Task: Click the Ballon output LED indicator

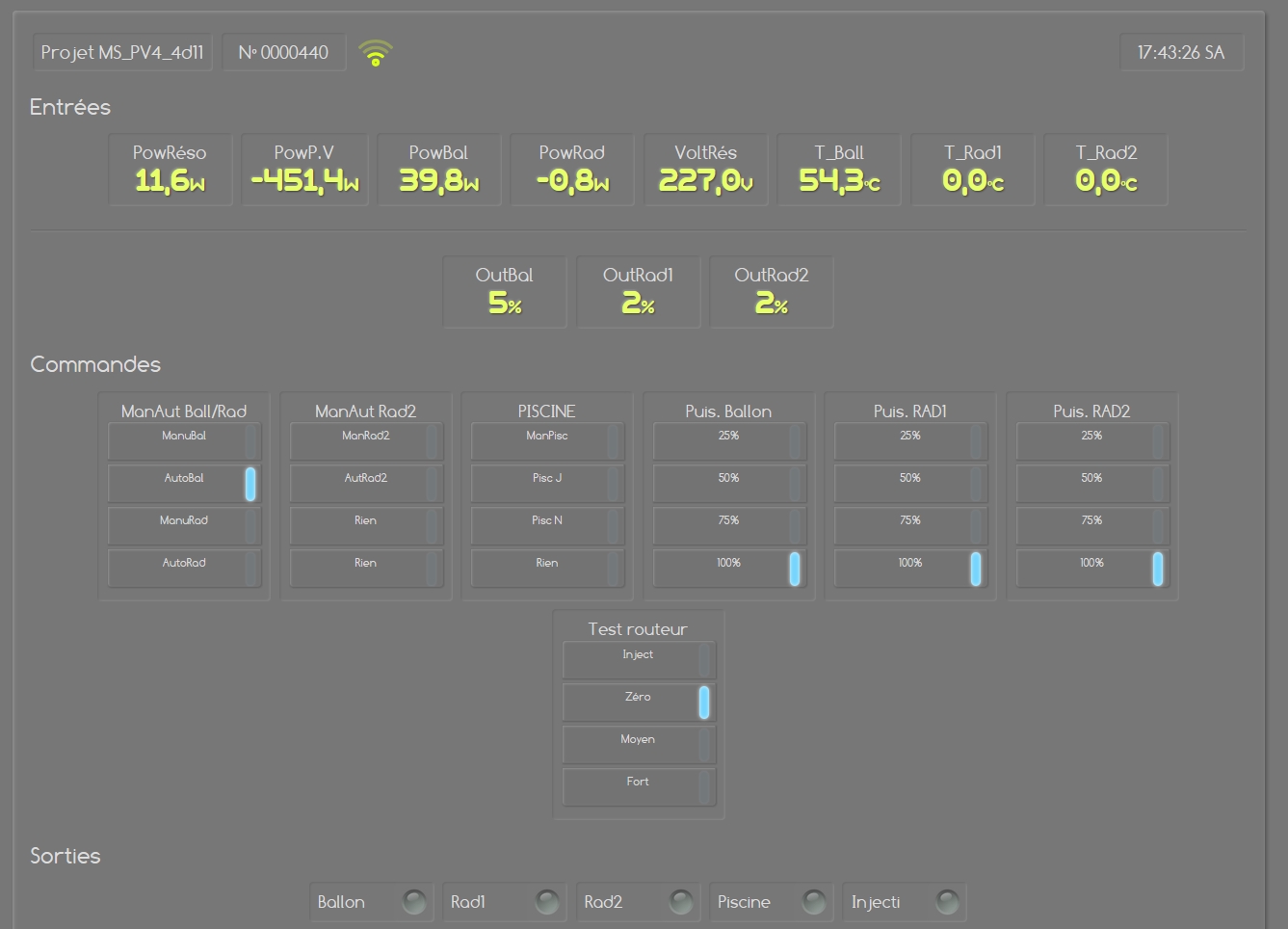Action: coord(414,902)
